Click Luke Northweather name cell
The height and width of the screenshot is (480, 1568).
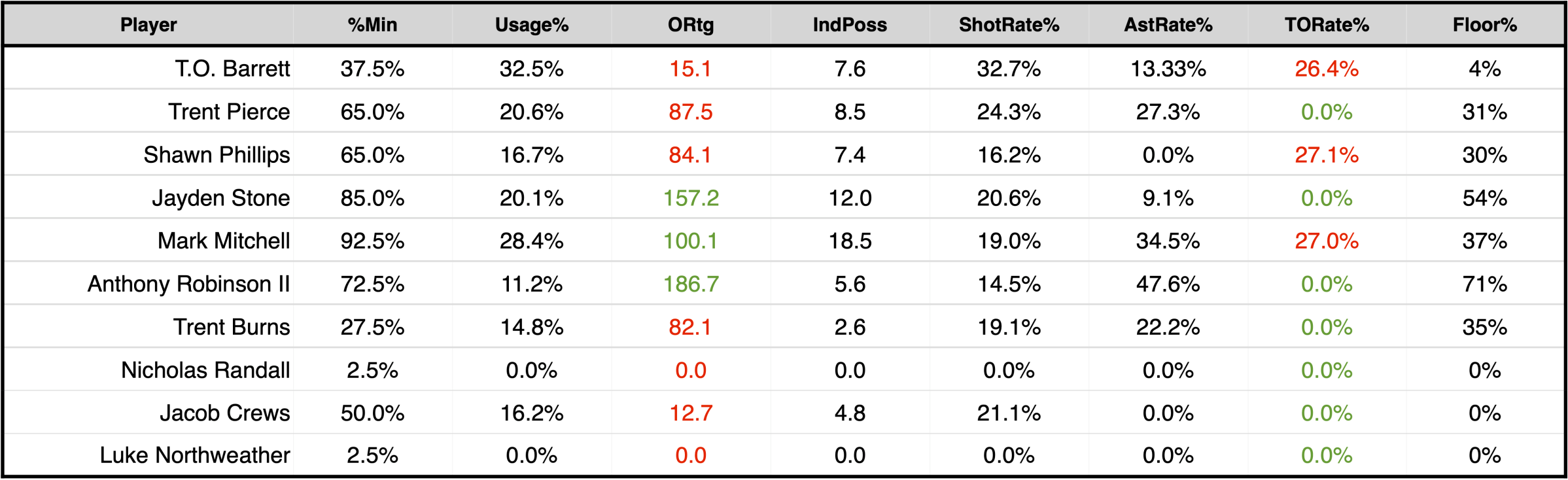194,455
